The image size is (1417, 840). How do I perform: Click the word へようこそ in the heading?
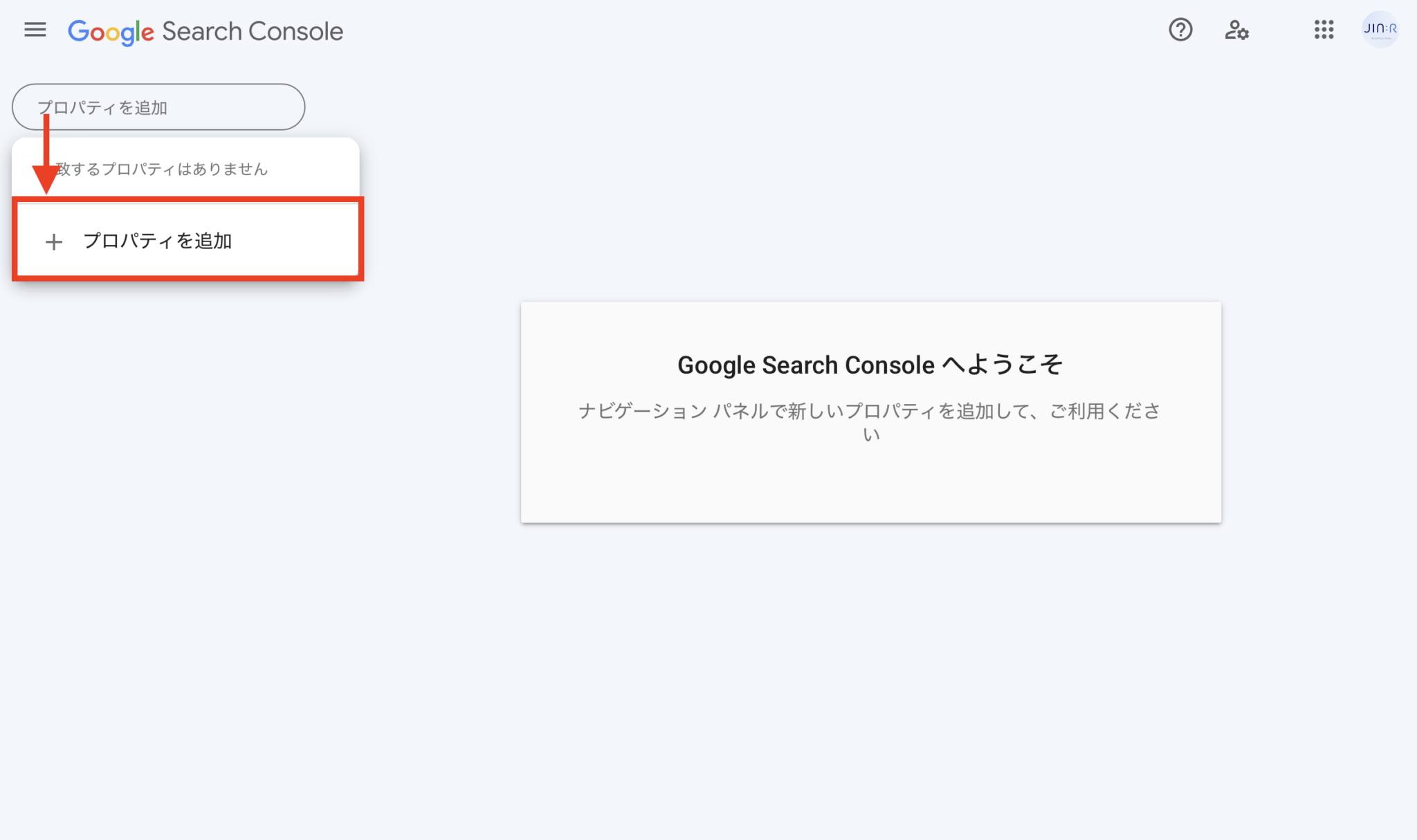(x=1002, y=365)
